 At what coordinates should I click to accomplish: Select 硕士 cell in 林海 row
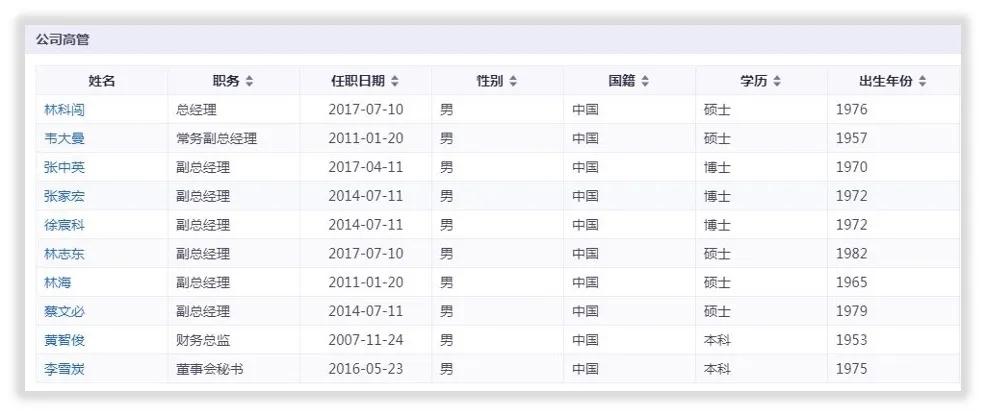pos(762,283)
